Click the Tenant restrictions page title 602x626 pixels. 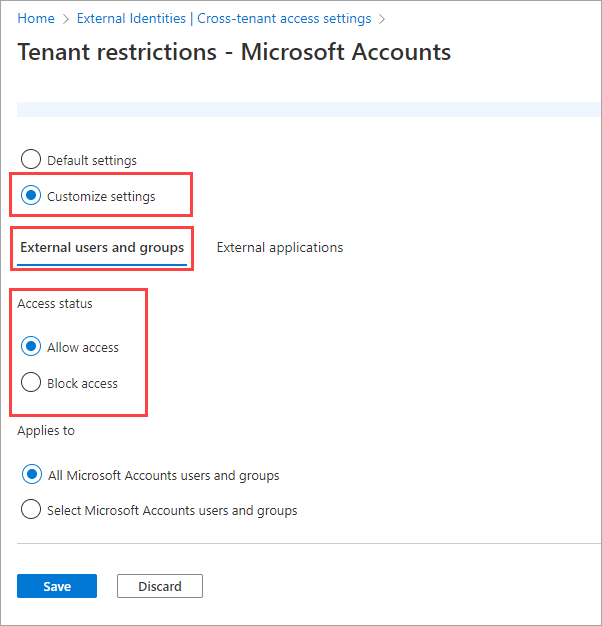pyautogui.click(x=234, y=52)
